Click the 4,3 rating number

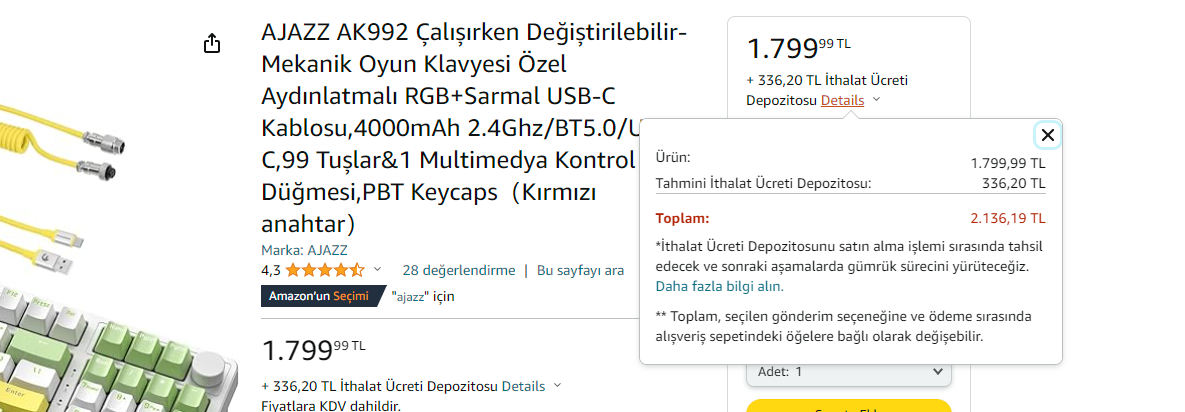coord(271,270)
